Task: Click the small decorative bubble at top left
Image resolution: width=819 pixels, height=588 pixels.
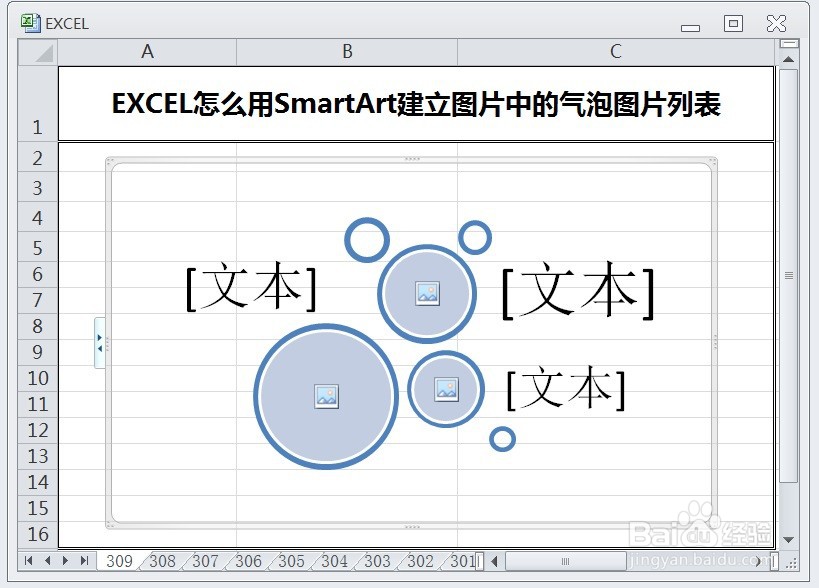Action: coord(367,240)
